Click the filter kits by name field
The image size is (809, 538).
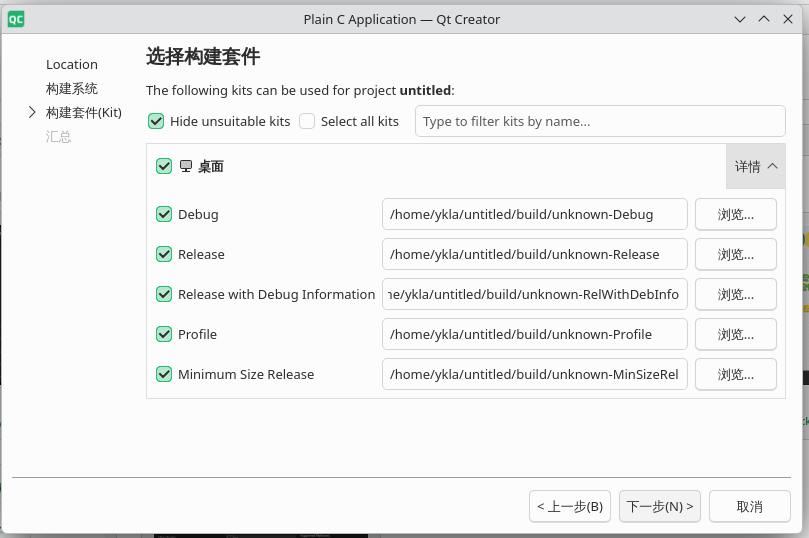point(600,121)
